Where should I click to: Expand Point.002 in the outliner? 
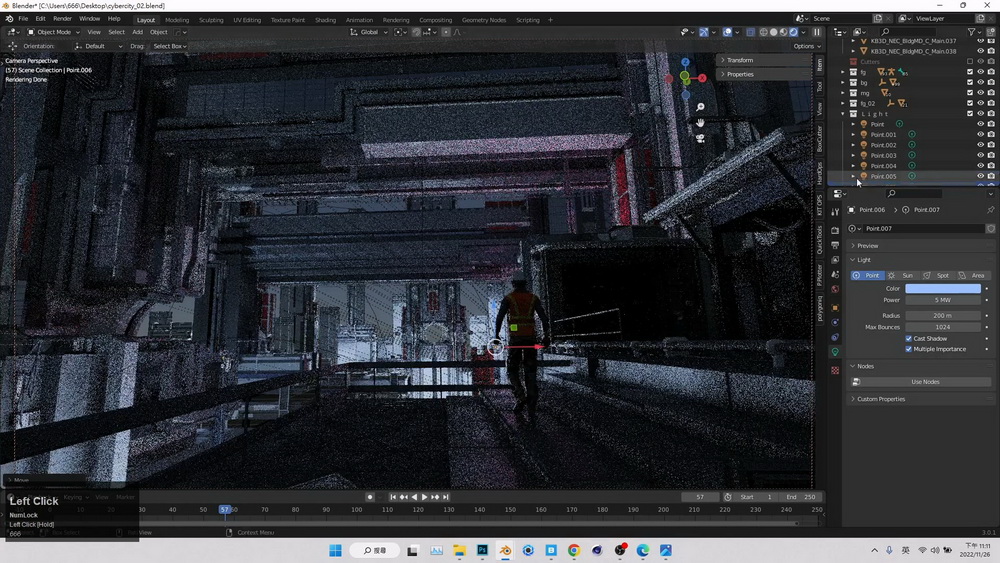853,145
